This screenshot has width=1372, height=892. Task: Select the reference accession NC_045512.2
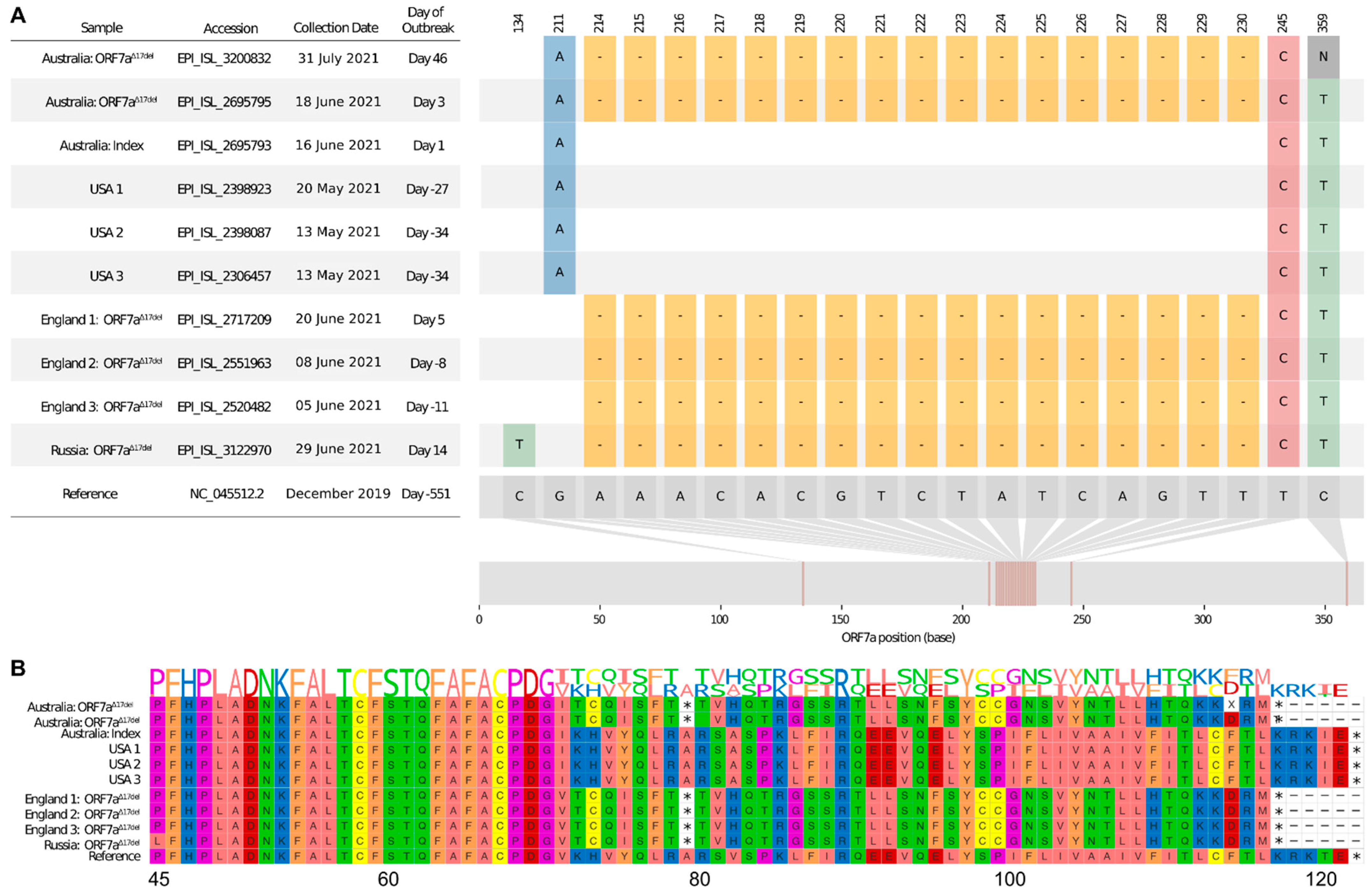(x=227, y=494)
